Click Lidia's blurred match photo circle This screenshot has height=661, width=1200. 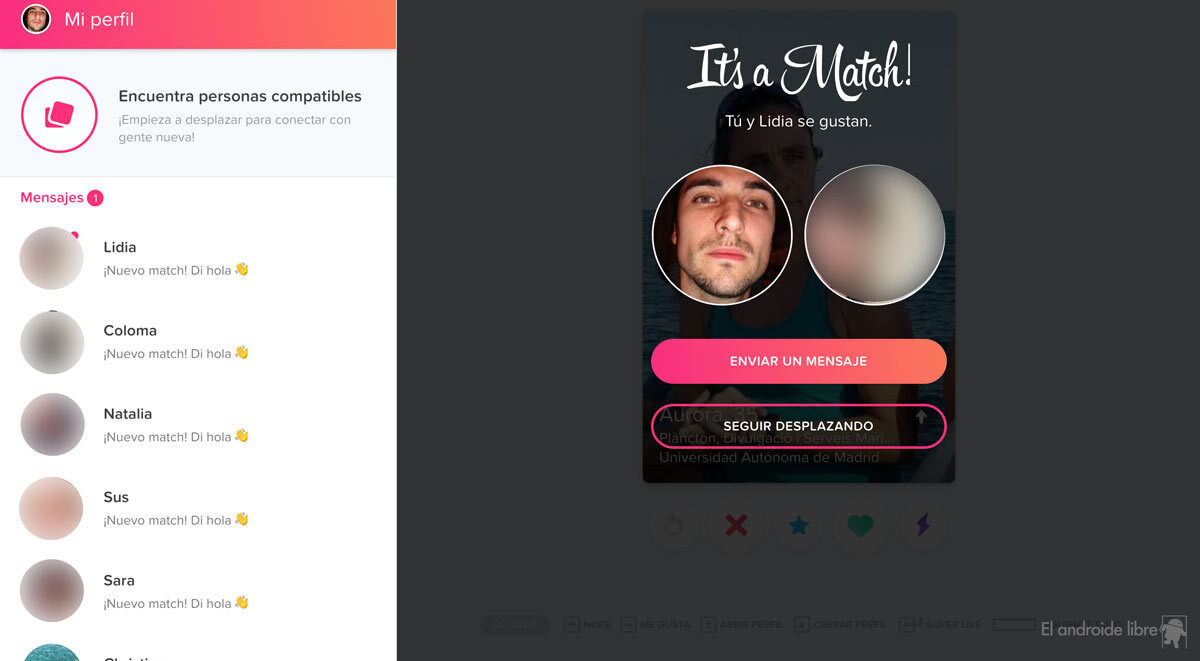pos(875,235)
